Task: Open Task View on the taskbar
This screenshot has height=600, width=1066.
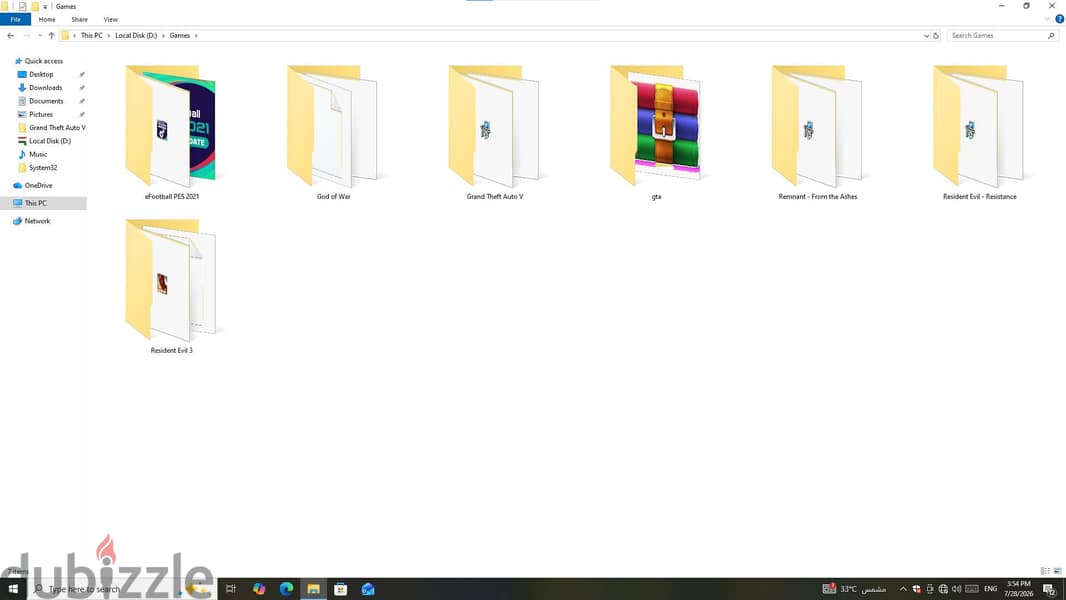Action: [230, 589]
